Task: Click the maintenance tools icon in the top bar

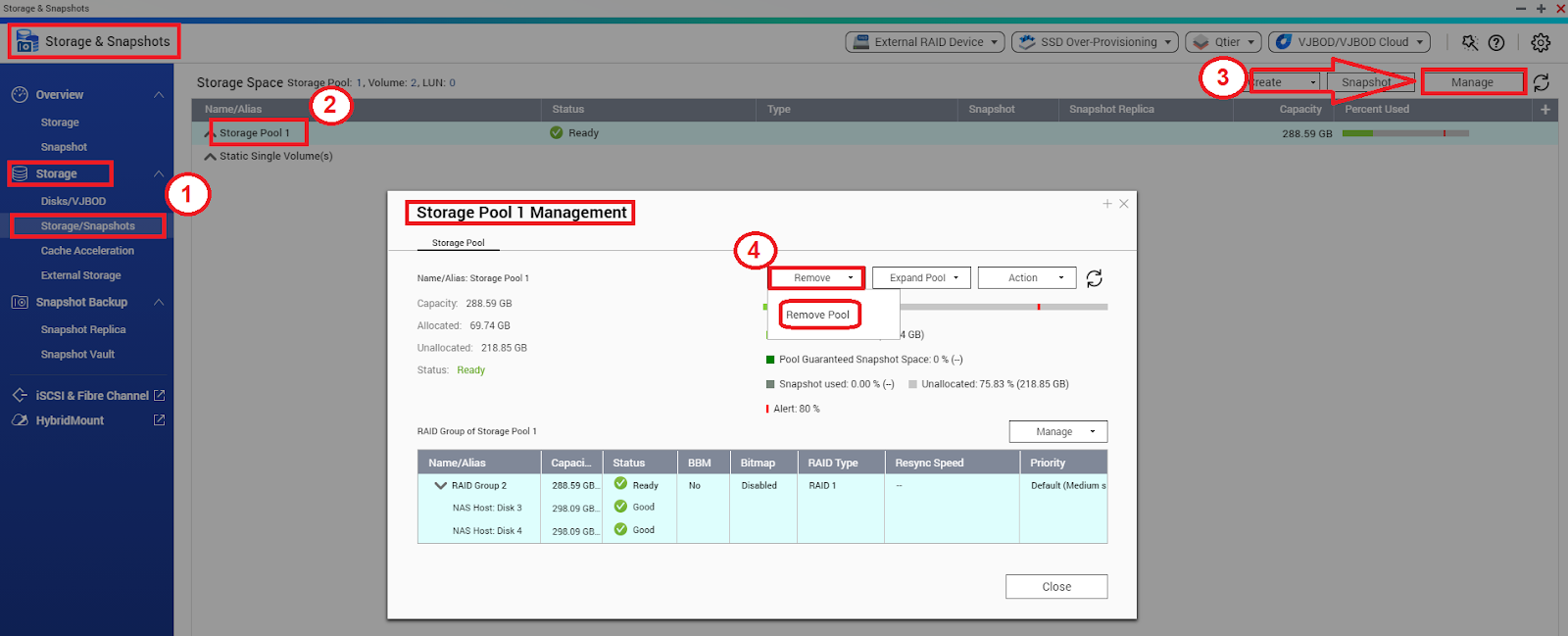Action: (x=1469, y=42)
